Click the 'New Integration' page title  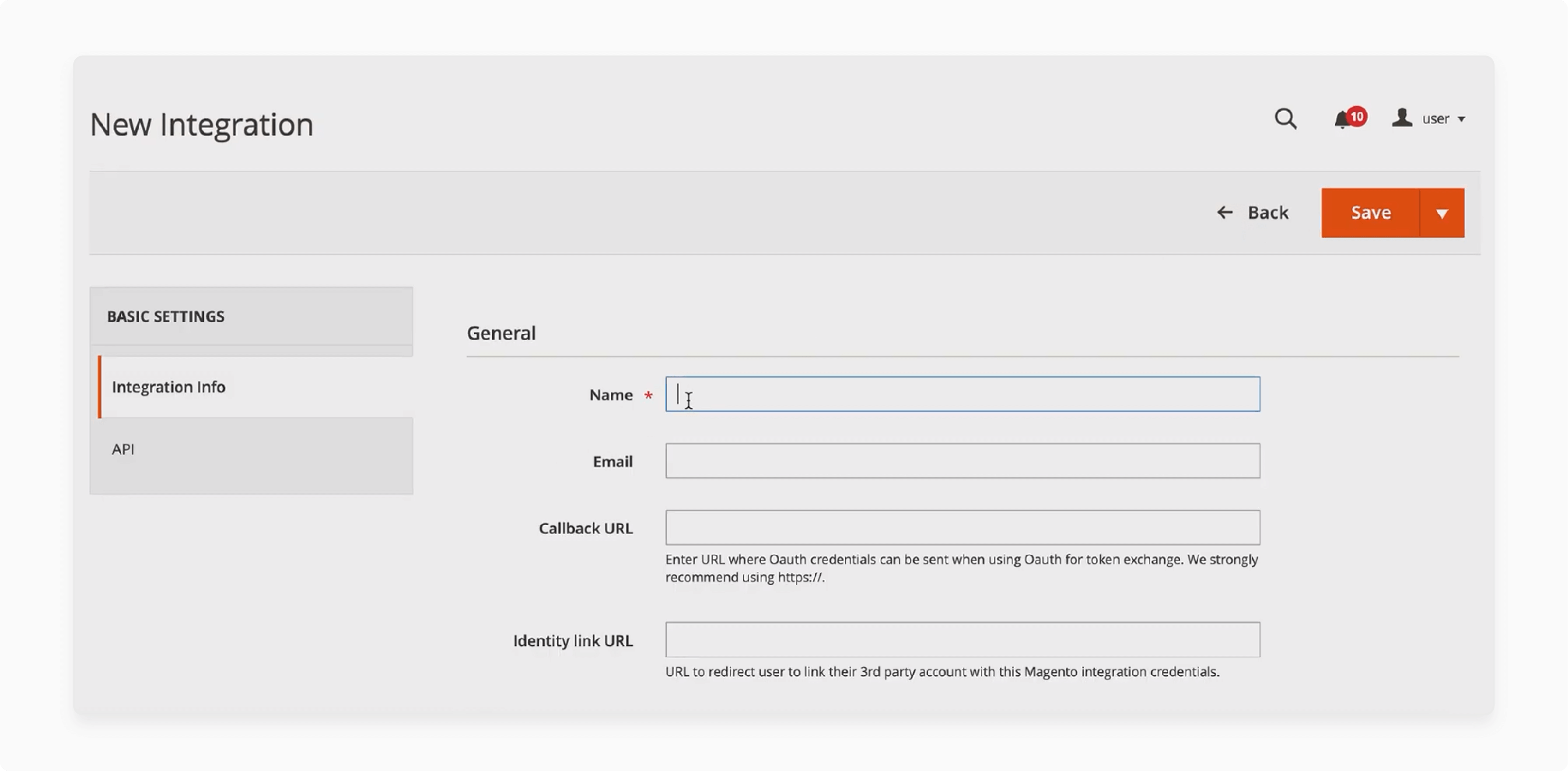[x=202, y=125]
